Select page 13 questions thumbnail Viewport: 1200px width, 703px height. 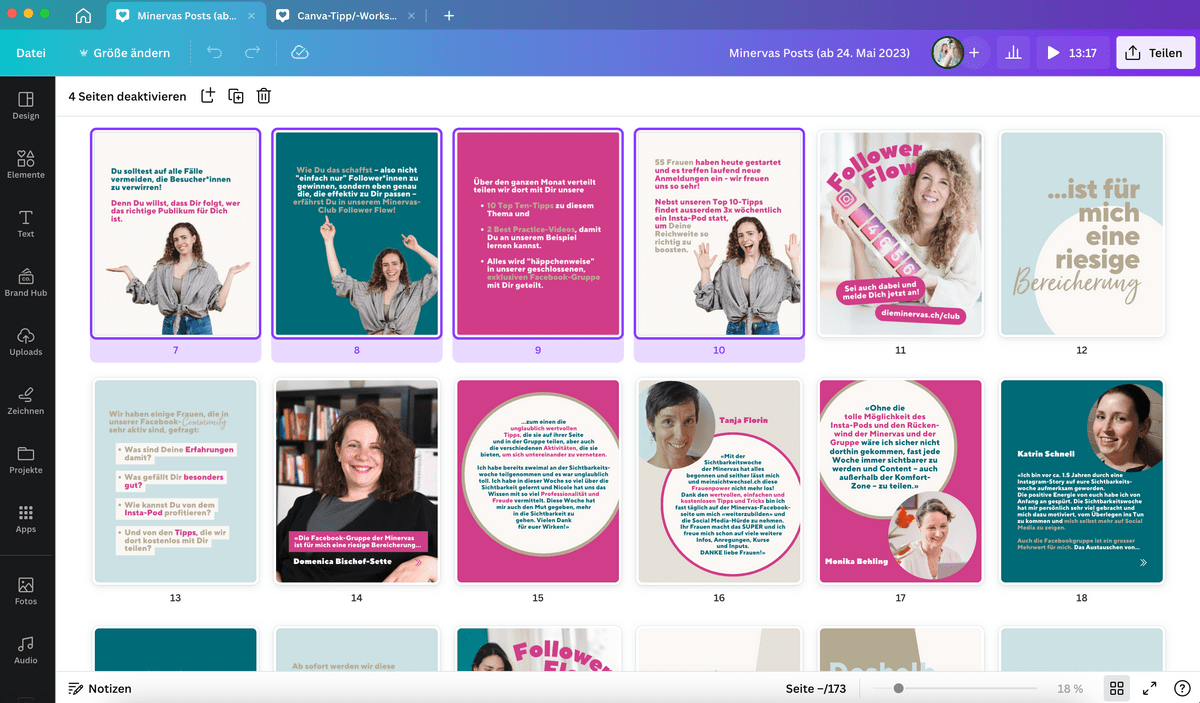[175, 481]
